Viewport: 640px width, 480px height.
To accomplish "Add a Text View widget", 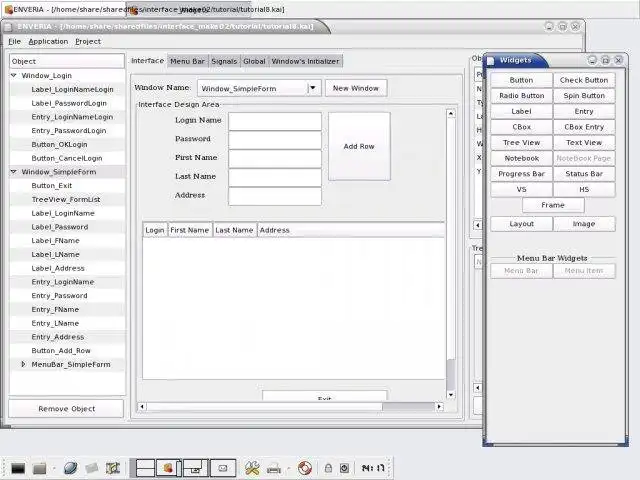I will pyautogui.click(x=584, y=142).
